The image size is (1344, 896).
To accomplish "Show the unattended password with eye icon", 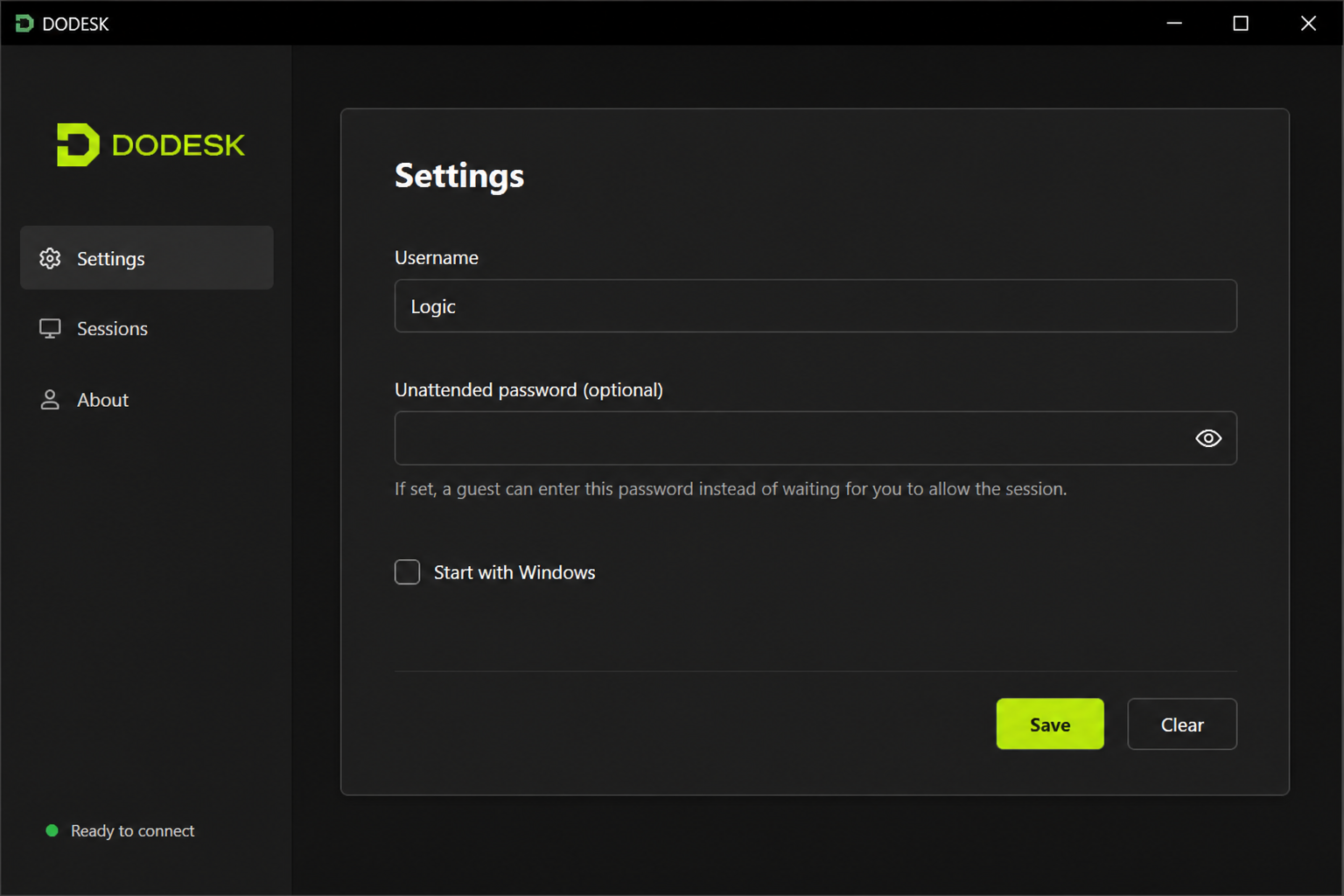I will 1208,438.
